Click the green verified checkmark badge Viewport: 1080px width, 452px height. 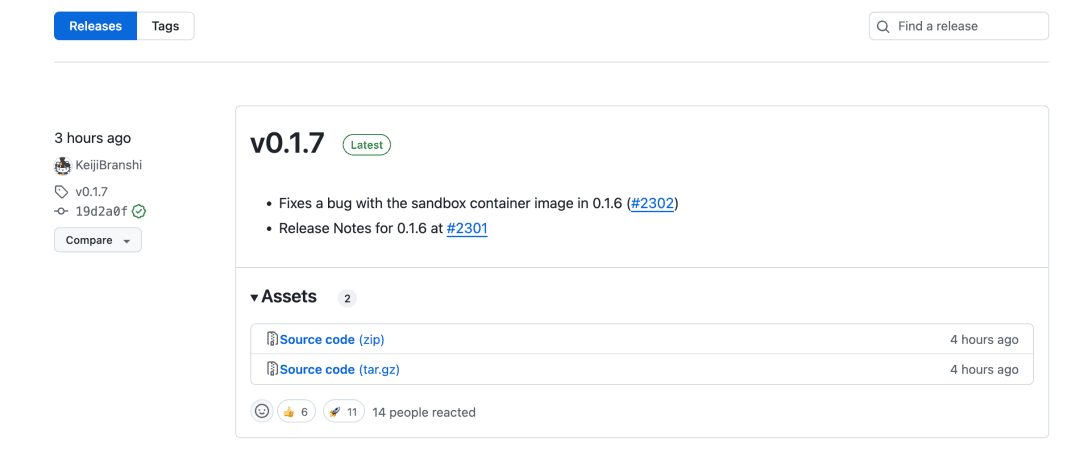[x=139, y=212]
